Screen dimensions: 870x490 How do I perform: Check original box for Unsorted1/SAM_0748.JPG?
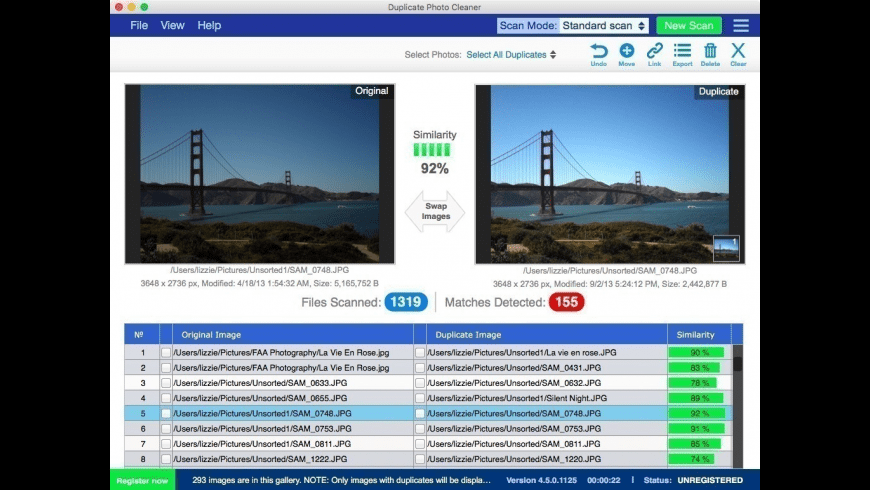[x=166, y=413]
